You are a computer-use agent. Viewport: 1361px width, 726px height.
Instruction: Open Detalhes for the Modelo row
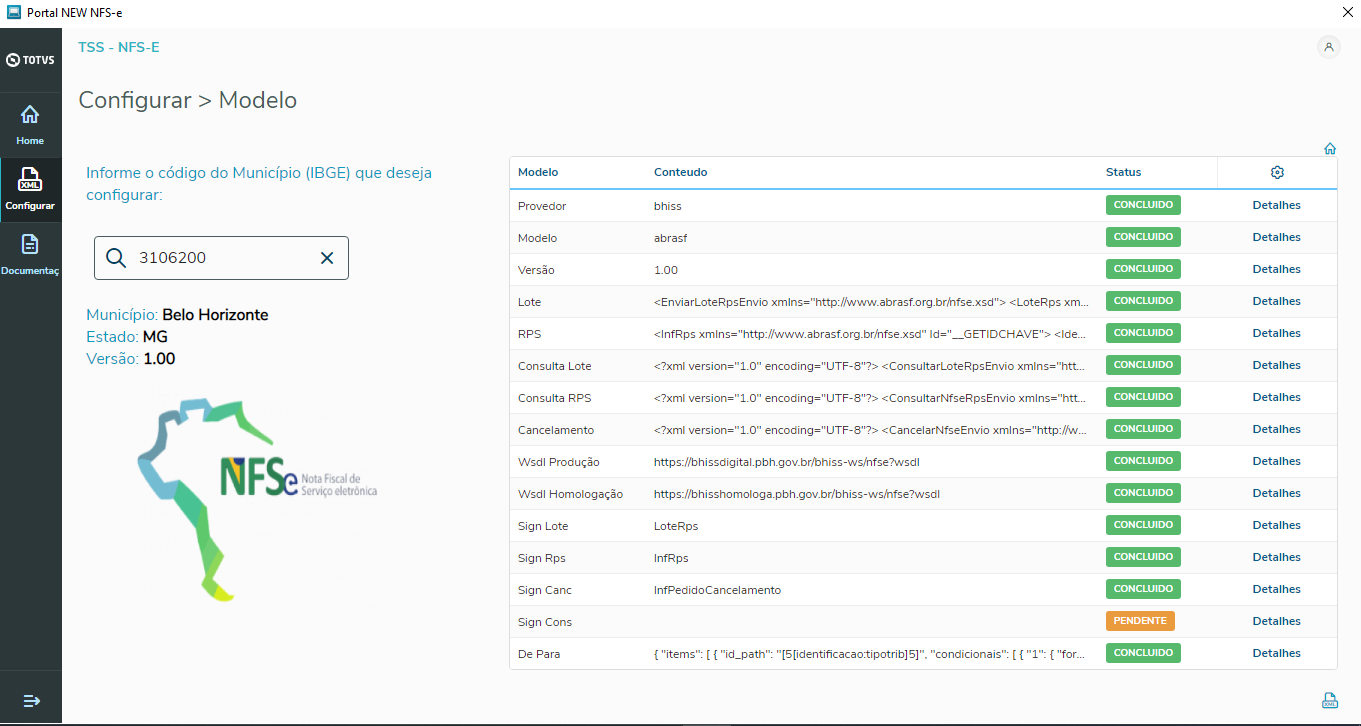tap(1276, 237)
